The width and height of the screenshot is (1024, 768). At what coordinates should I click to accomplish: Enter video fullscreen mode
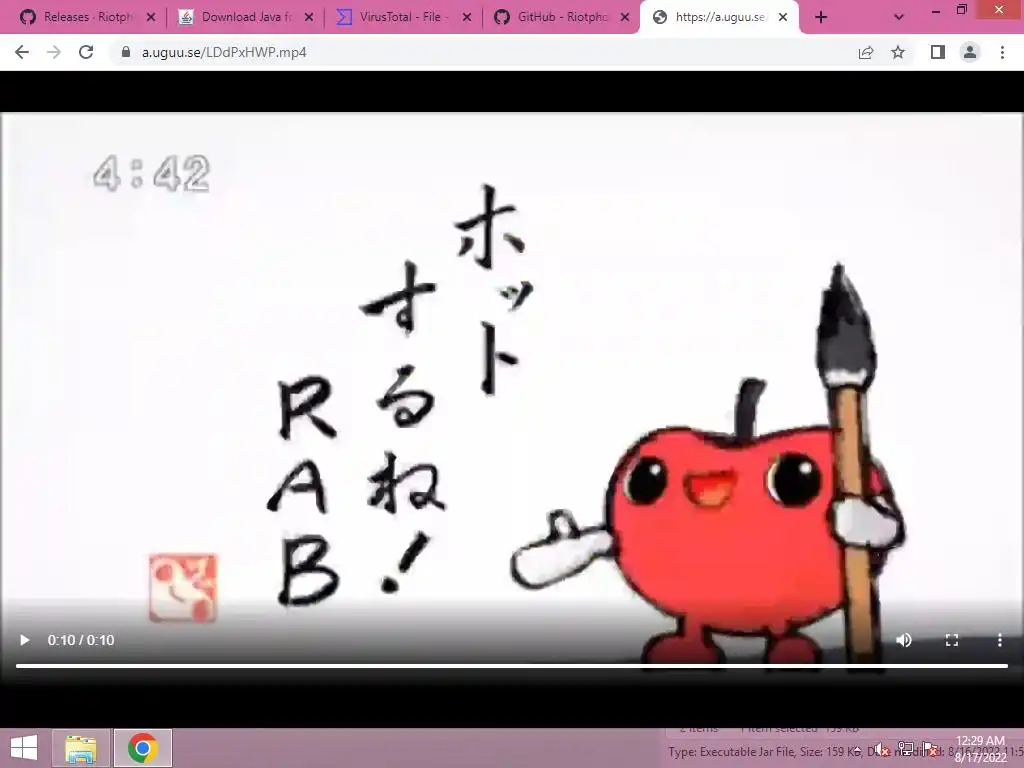click(952, 640)
